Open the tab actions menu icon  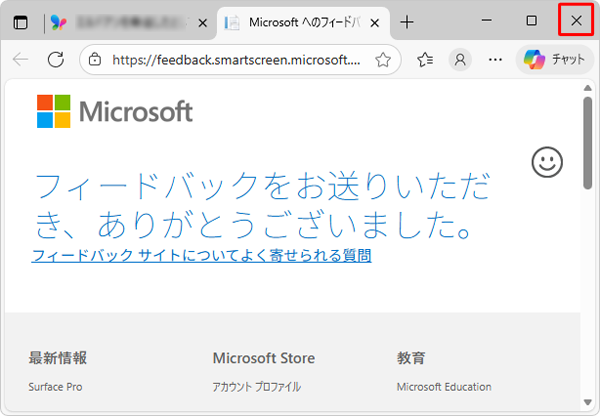[21, 22]
